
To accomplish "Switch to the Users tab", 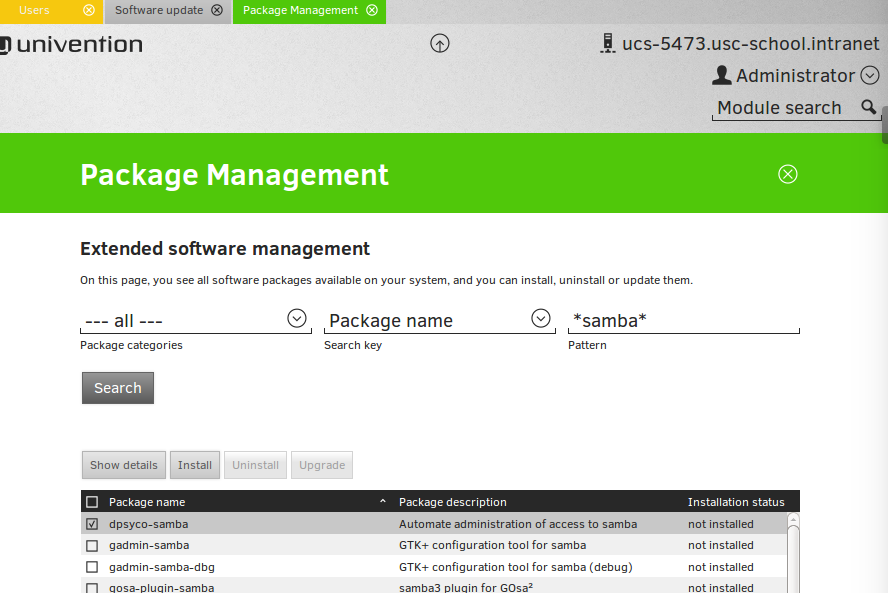I will (x=35, y=10).
